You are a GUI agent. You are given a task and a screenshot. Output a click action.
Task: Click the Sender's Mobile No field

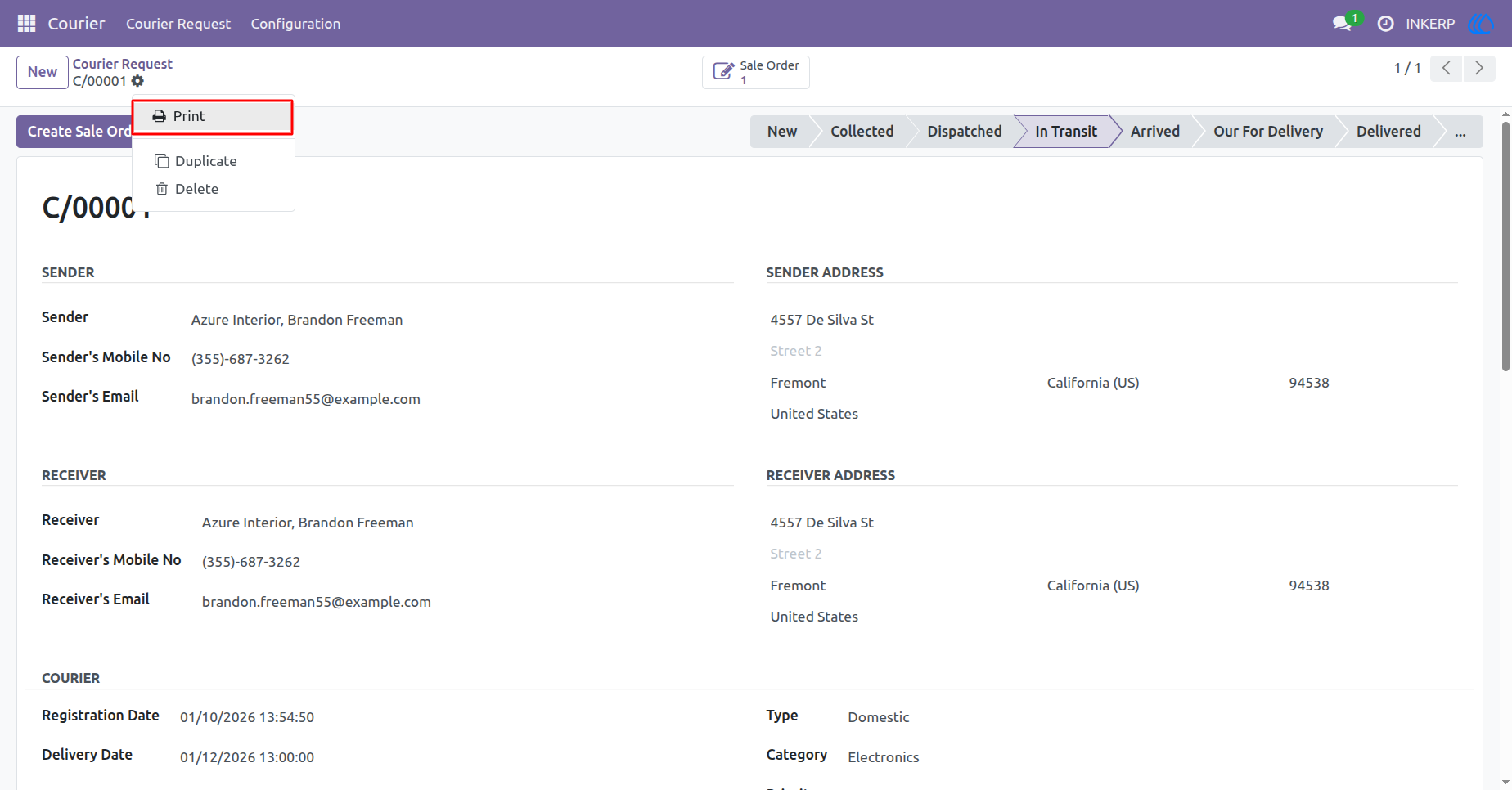tap(241, 359)
